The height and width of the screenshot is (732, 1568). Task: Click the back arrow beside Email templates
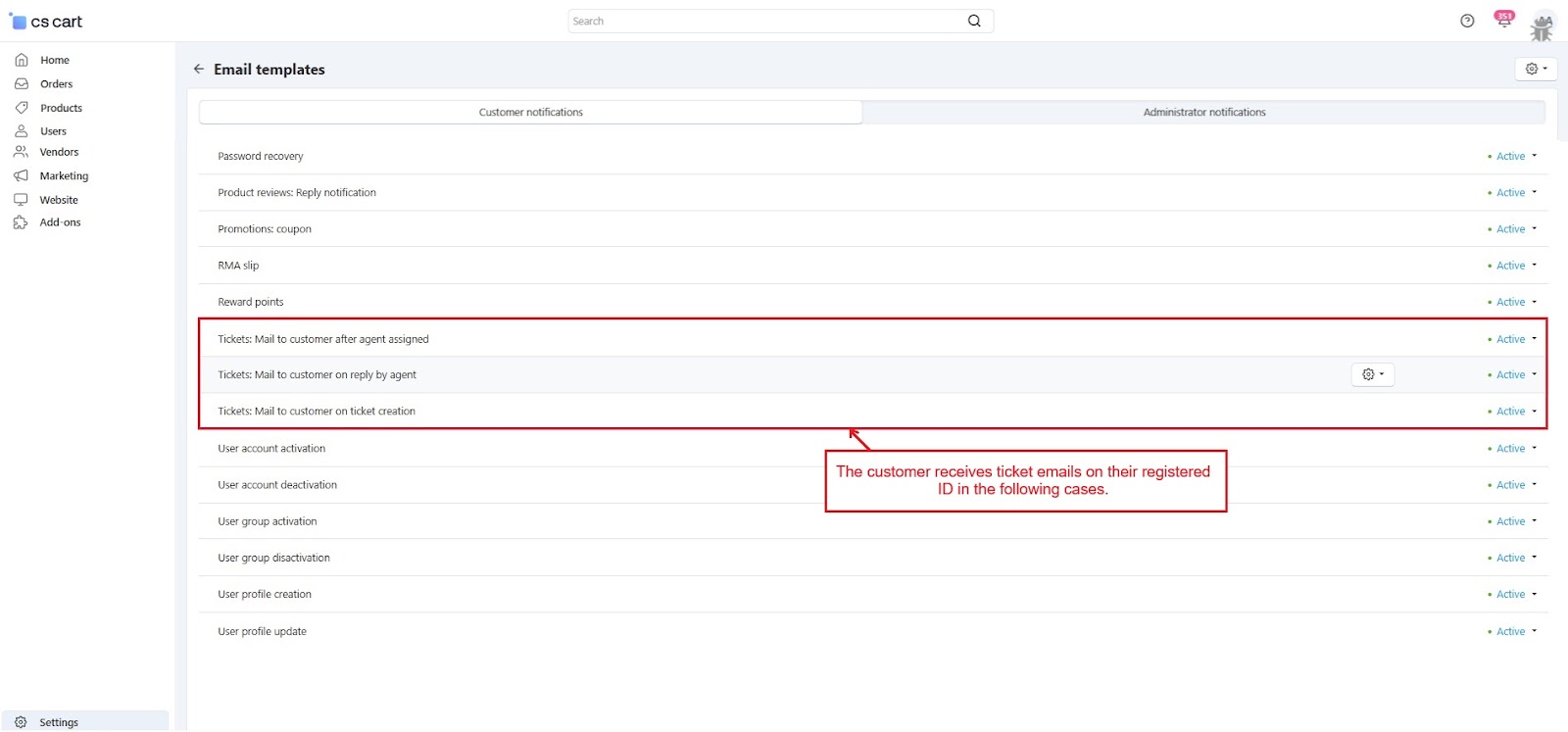coord(199,70)
